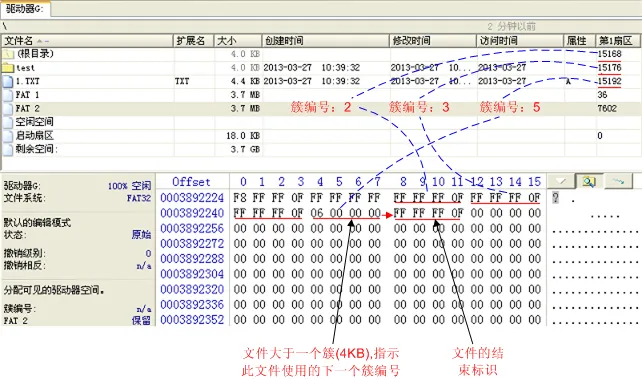Screen dimensions: 642x379
Task: Click the 100% 空闲 value in info panel
Action: [129, 186]
